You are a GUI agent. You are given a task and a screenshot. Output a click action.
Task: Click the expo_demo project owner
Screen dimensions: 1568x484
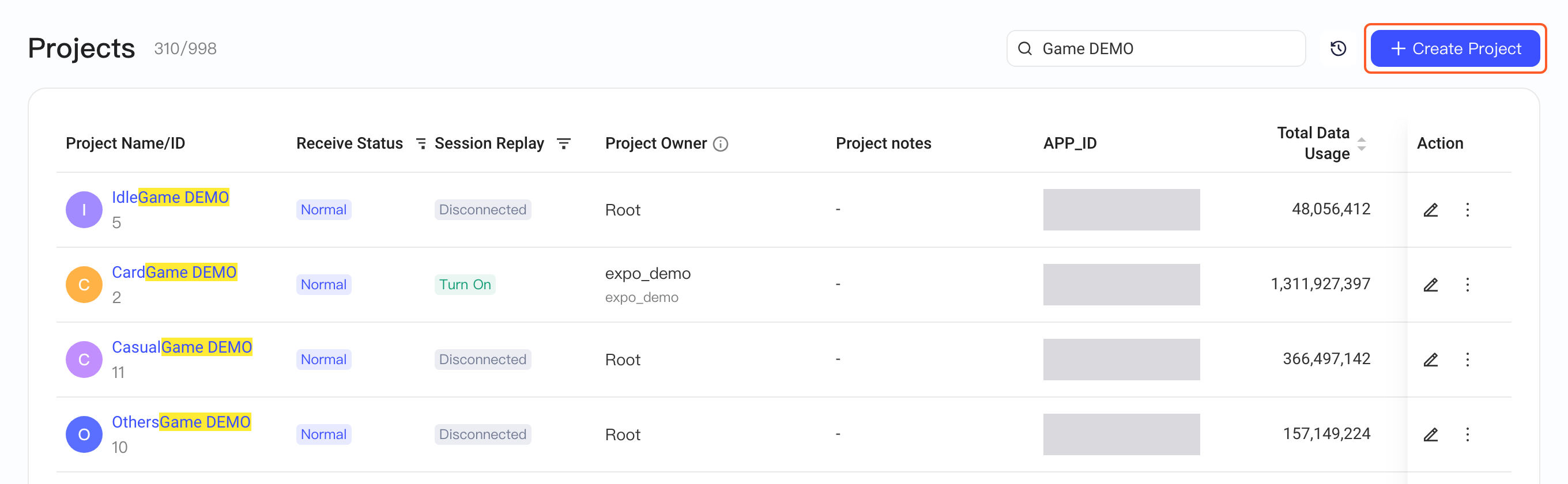click(647, 274)
